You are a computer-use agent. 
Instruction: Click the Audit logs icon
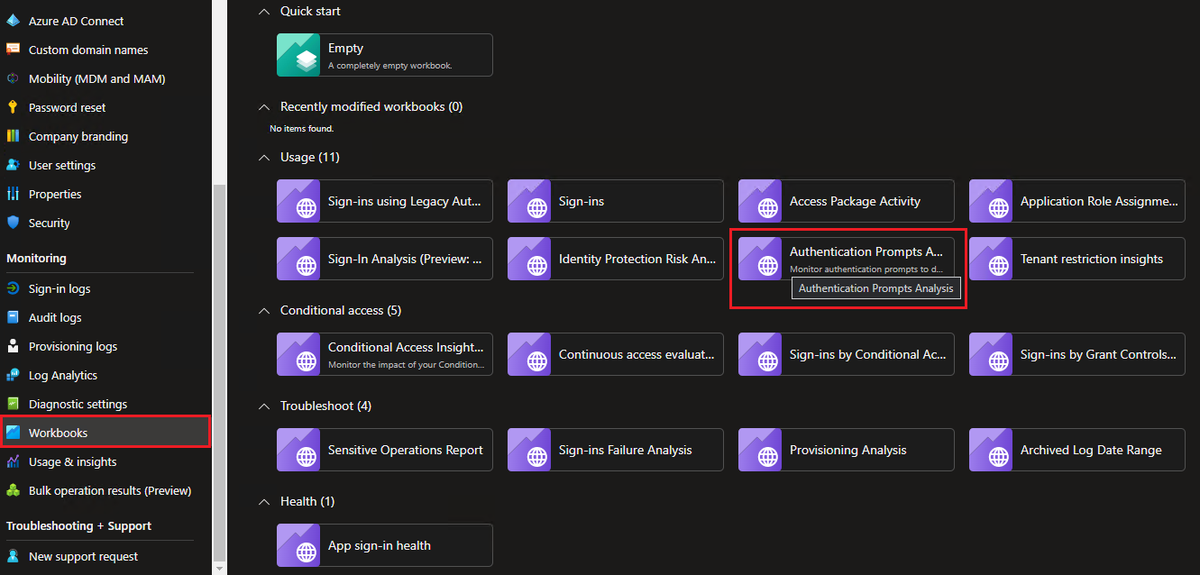tap(13, 318)
